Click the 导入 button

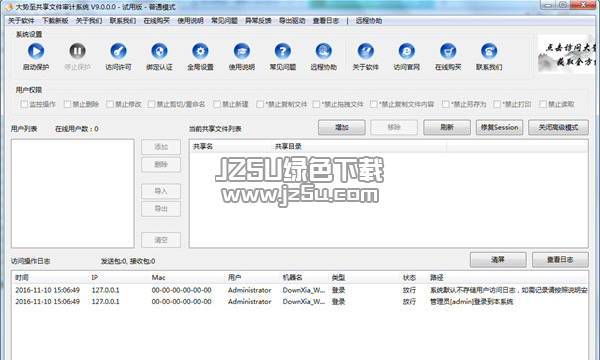tap(161, 191)
